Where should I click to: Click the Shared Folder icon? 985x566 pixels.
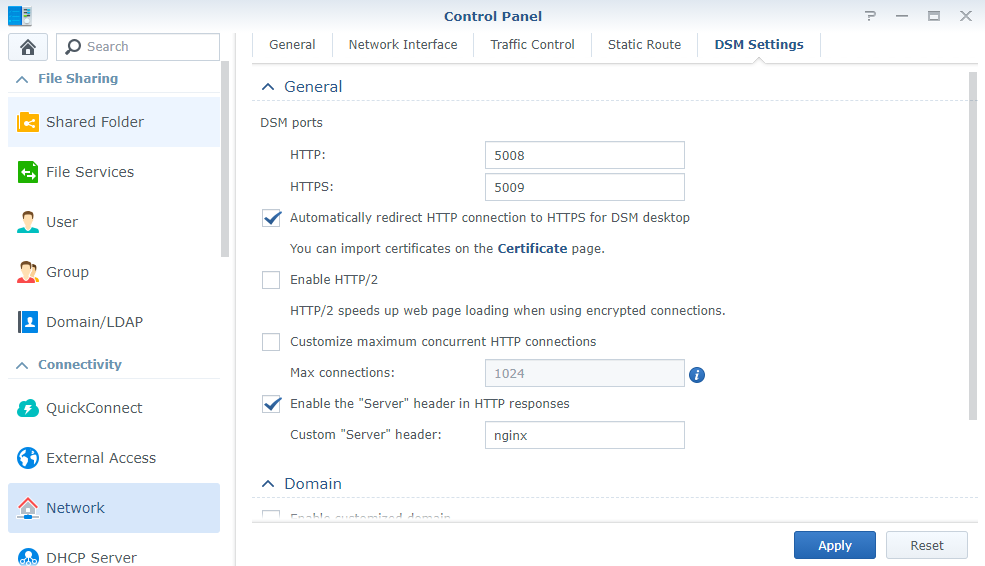point(28,122)
